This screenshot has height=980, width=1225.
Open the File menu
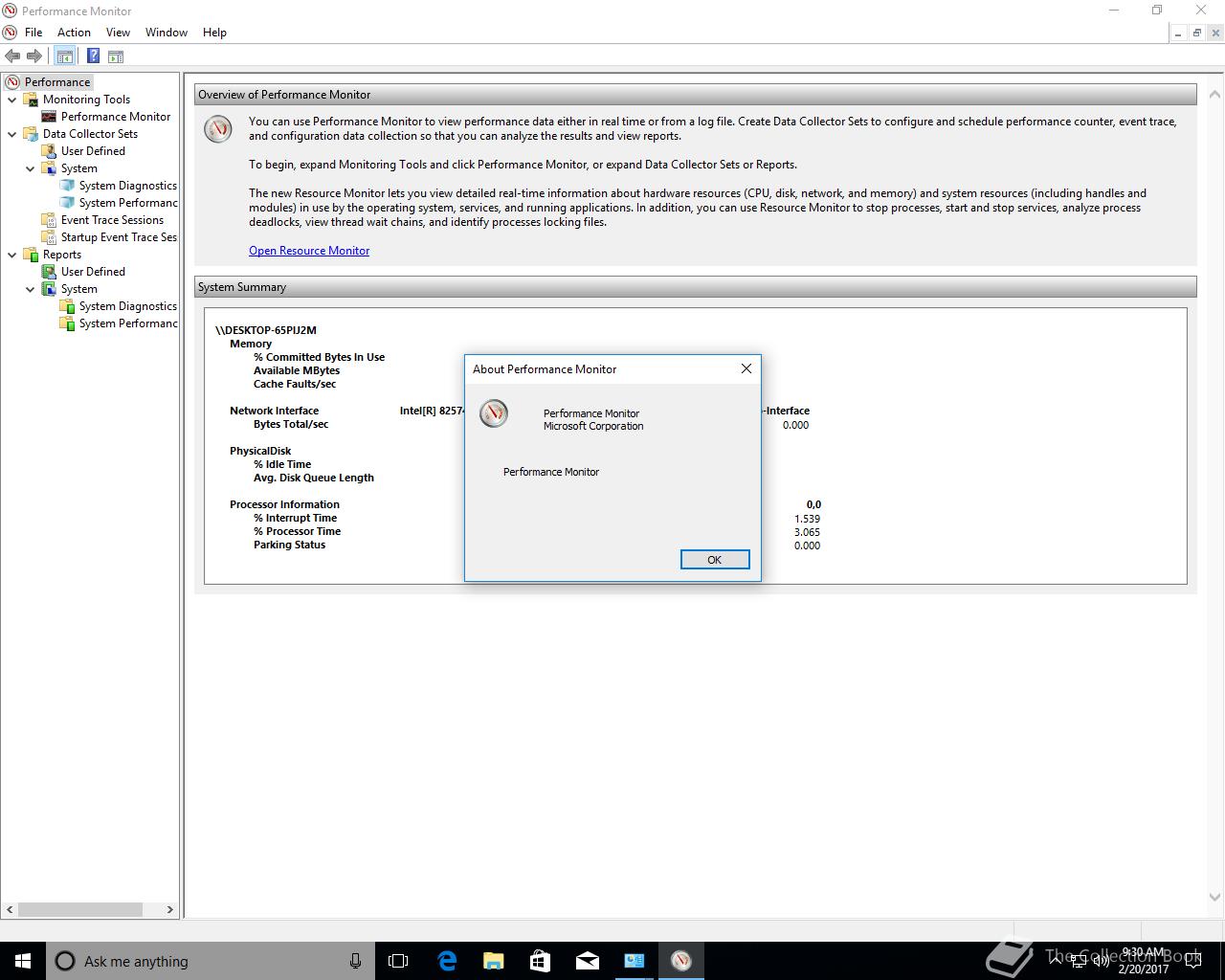click(33, 32)
